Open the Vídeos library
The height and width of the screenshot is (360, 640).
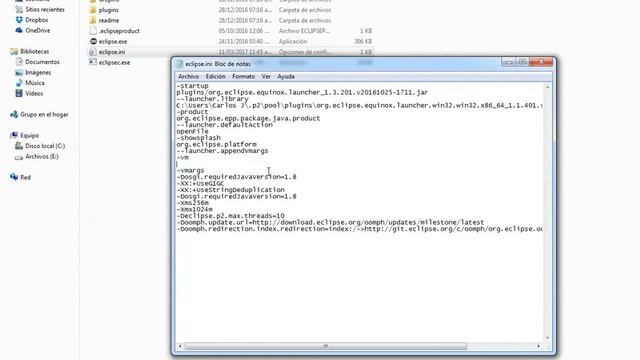tap(34, 93)
